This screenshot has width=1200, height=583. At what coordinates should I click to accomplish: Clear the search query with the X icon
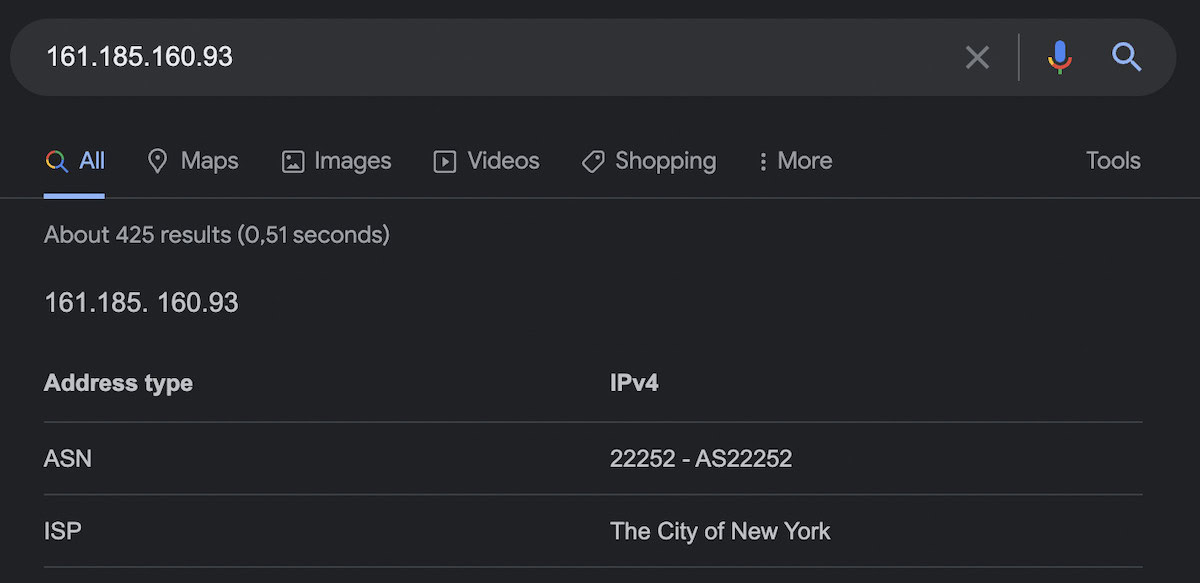[x=977, y=58]
